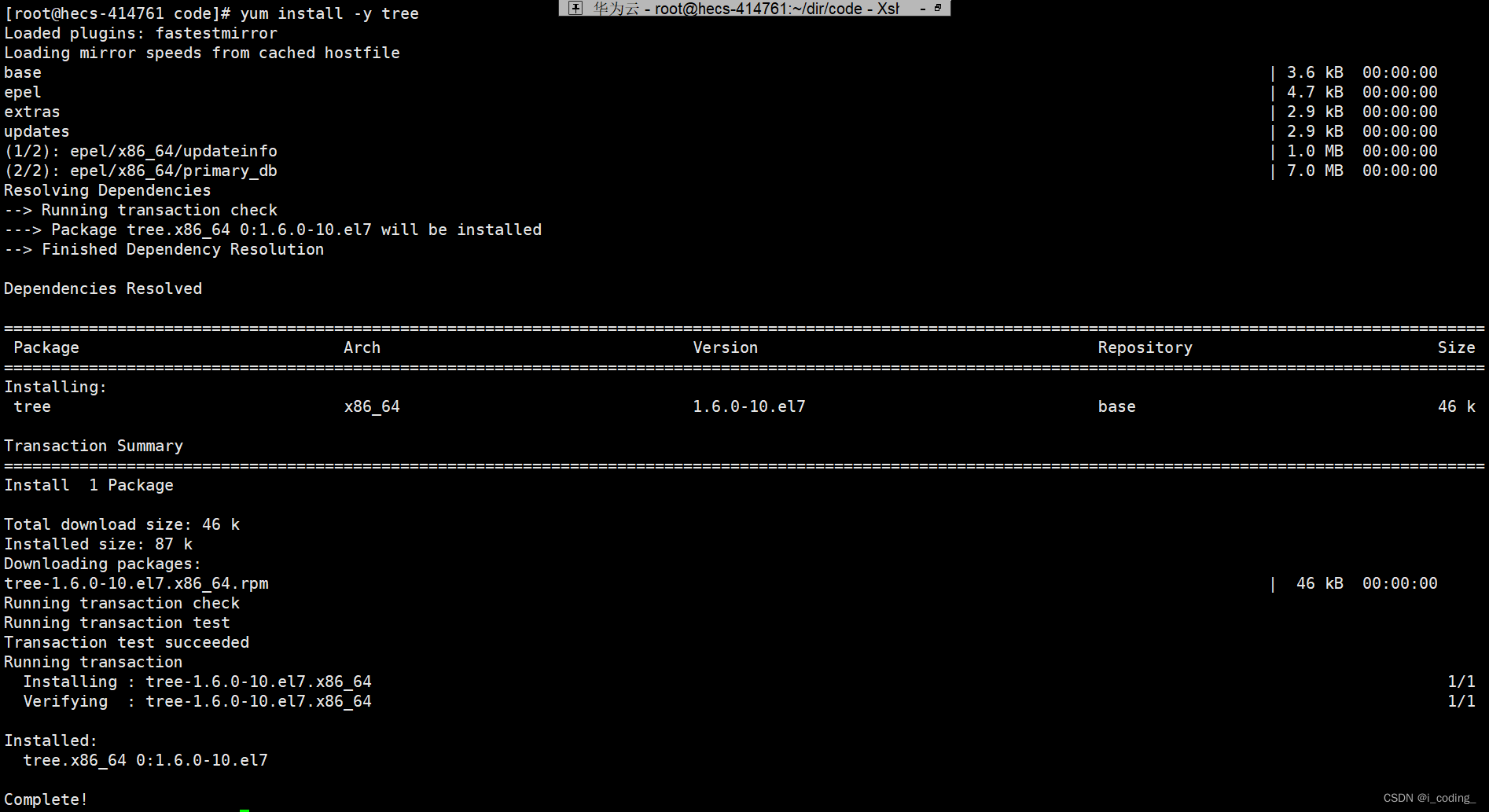The height and width of the screenshot is (812, 1489).
Task: Click the line 'Resolving Dependencies'
Action: coord(108,190)
